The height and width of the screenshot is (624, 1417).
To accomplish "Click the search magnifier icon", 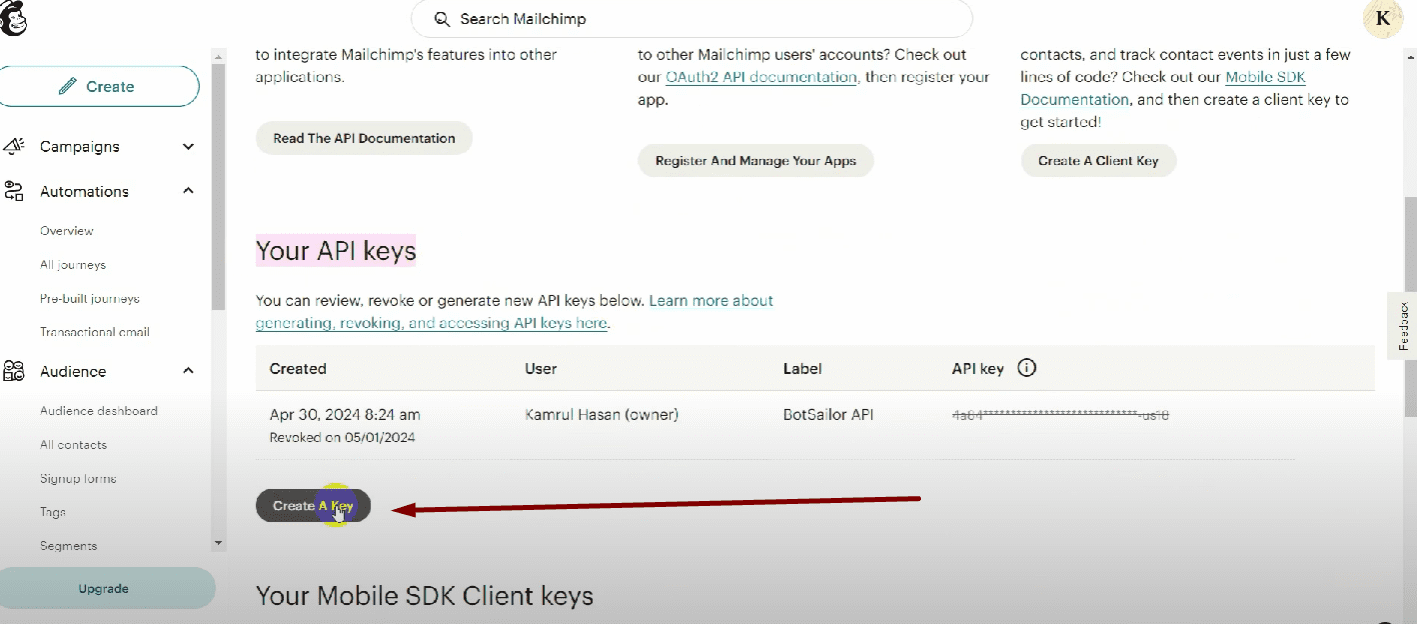I will [x=441, y=19].
